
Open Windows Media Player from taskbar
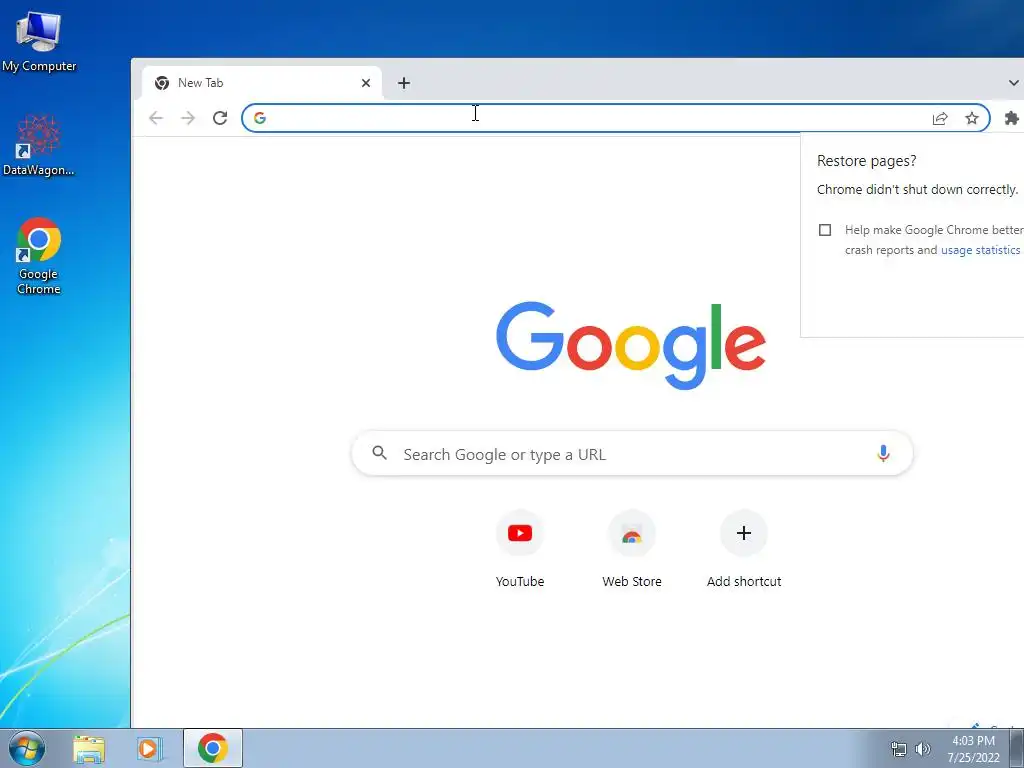(x=150, y=748)
